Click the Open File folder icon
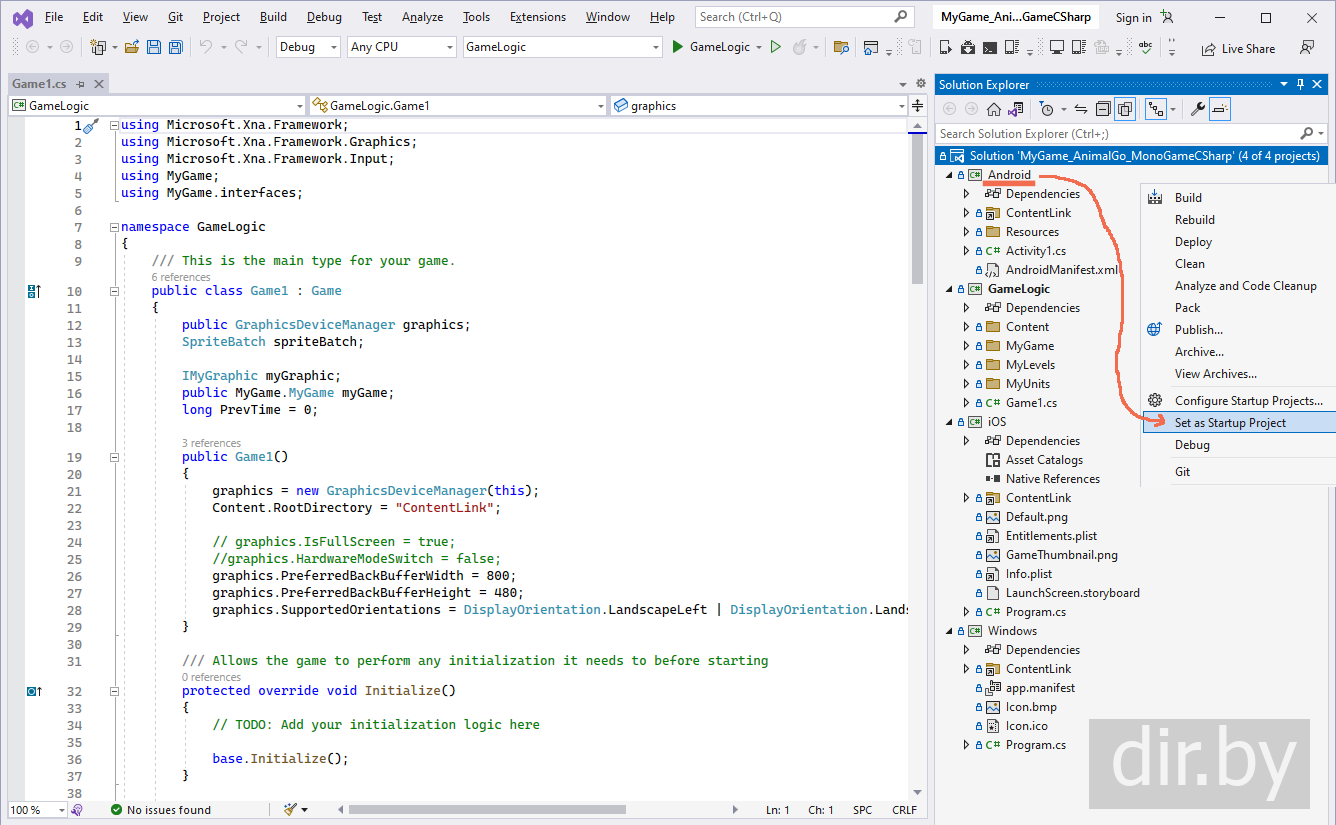Viewport: 1336px width, 825px height. [x=133, y=47]
